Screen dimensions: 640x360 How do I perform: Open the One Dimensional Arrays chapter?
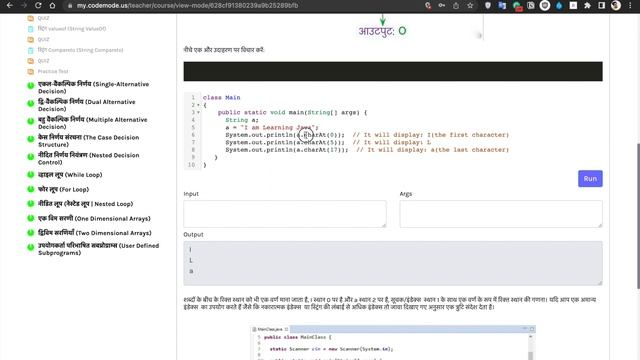click(94, 218)
